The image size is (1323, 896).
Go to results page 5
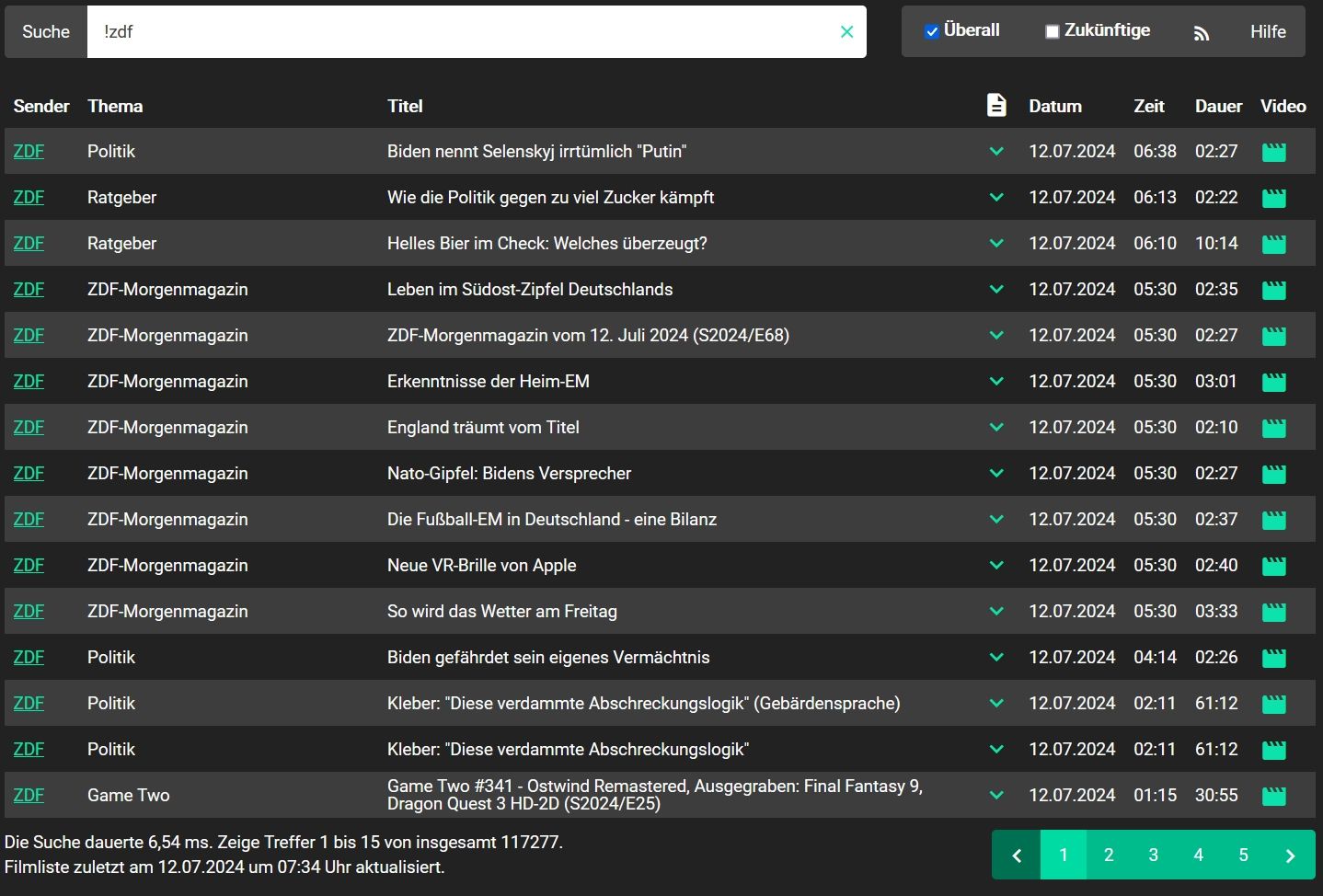1243,856
